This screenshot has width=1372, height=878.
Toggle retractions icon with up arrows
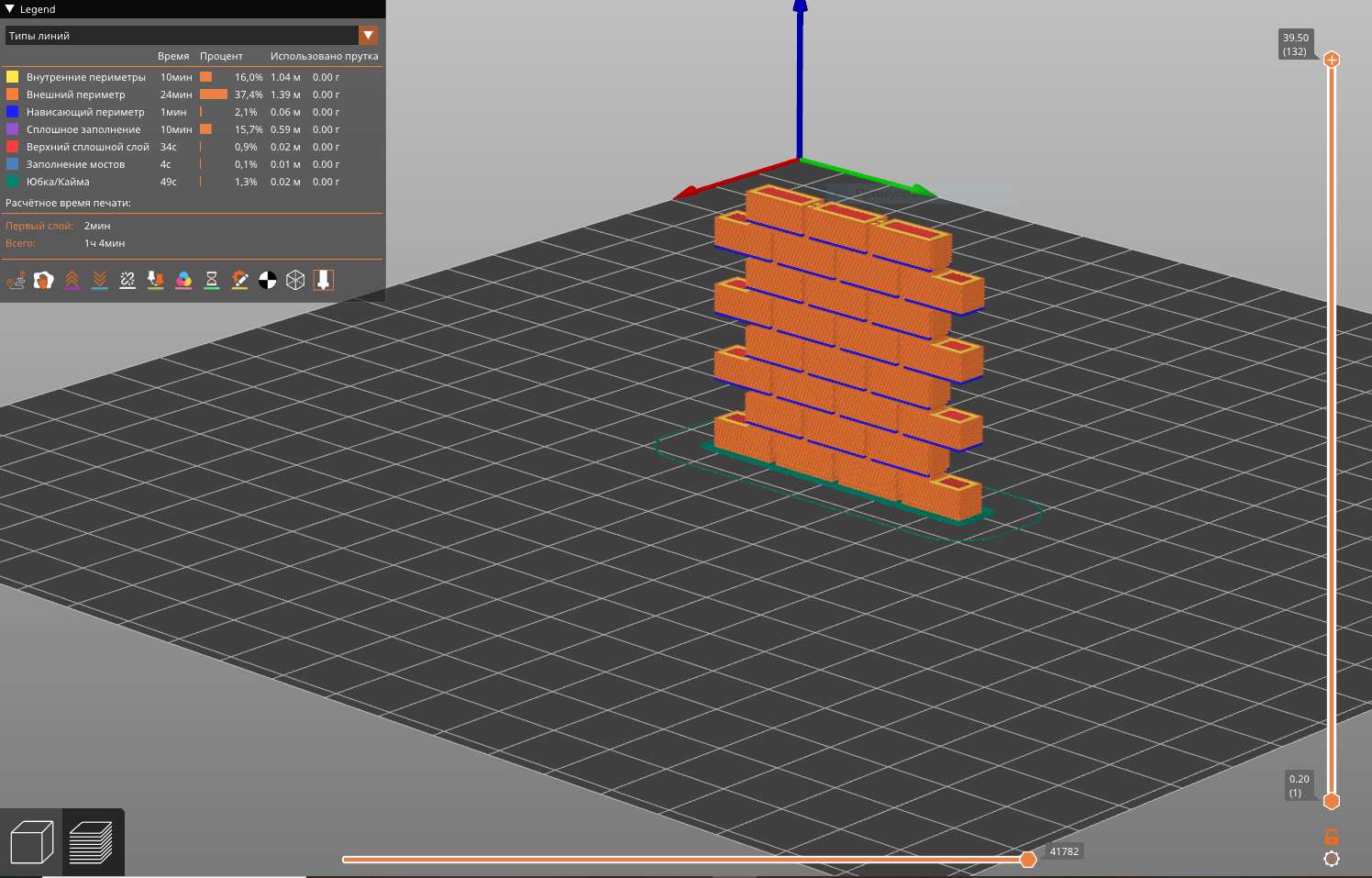[x=72, y=280]
